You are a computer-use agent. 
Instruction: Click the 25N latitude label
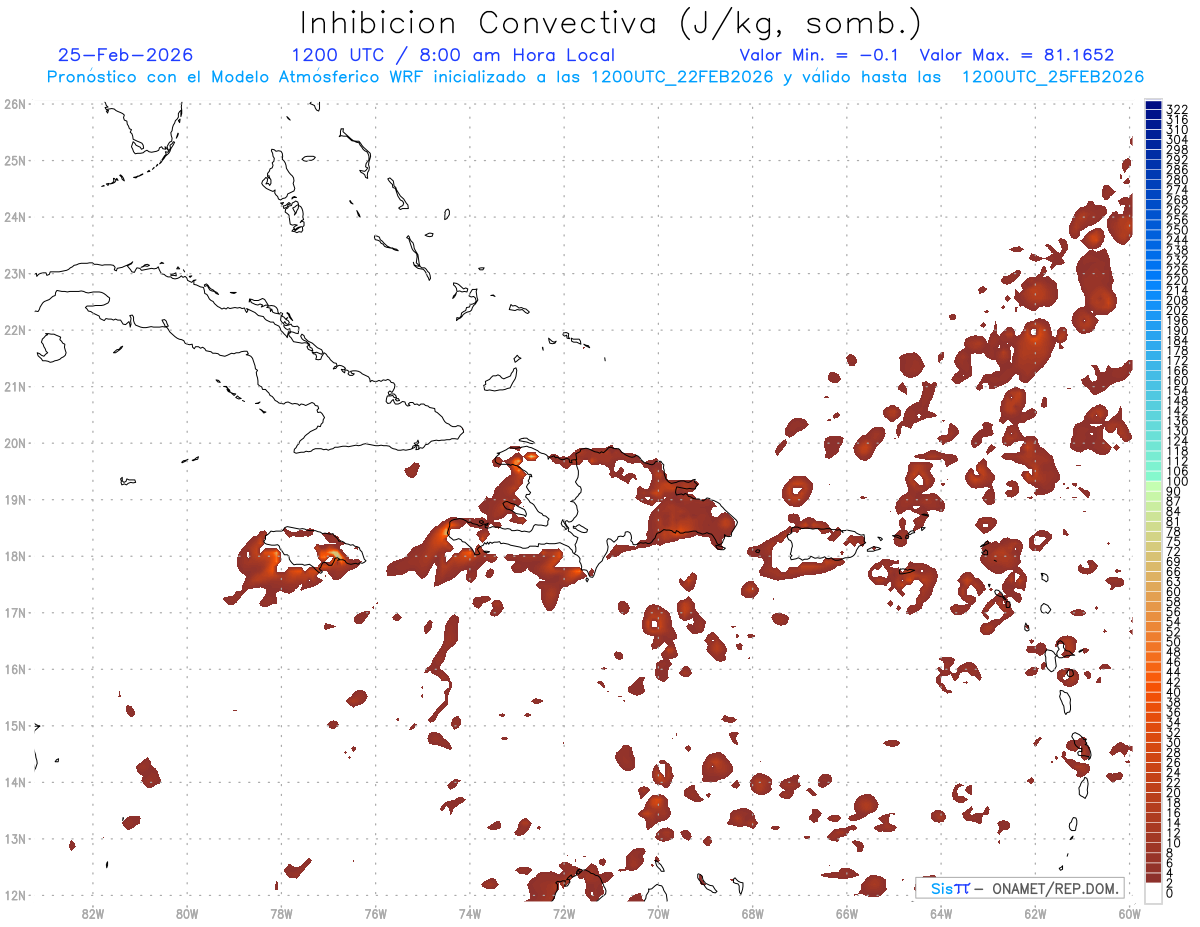click(14, 160)
